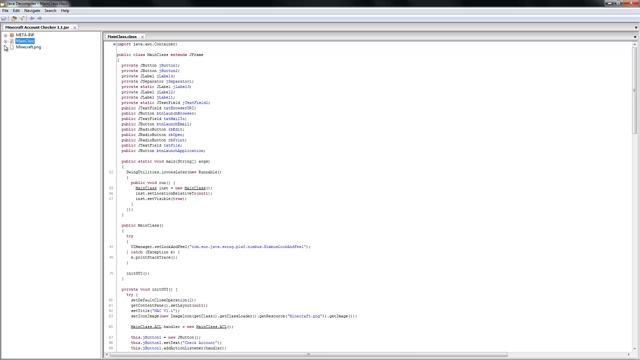Screen dimensions: 640x360
Task: Click the Backward navigation arrow icon
Action: pos(32,18)
